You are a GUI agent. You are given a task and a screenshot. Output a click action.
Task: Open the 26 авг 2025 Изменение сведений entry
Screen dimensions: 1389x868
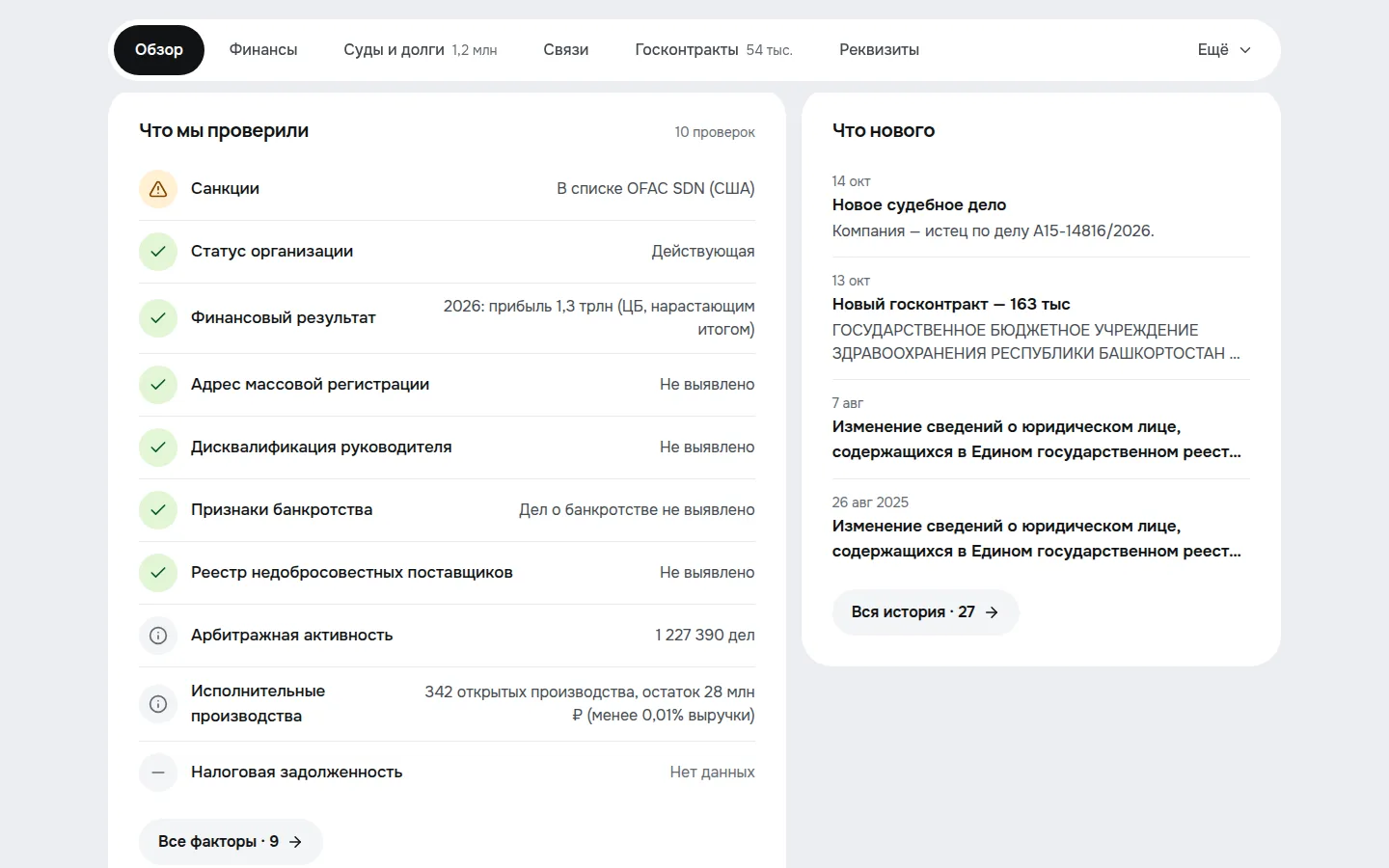(x=1041, y=527)
